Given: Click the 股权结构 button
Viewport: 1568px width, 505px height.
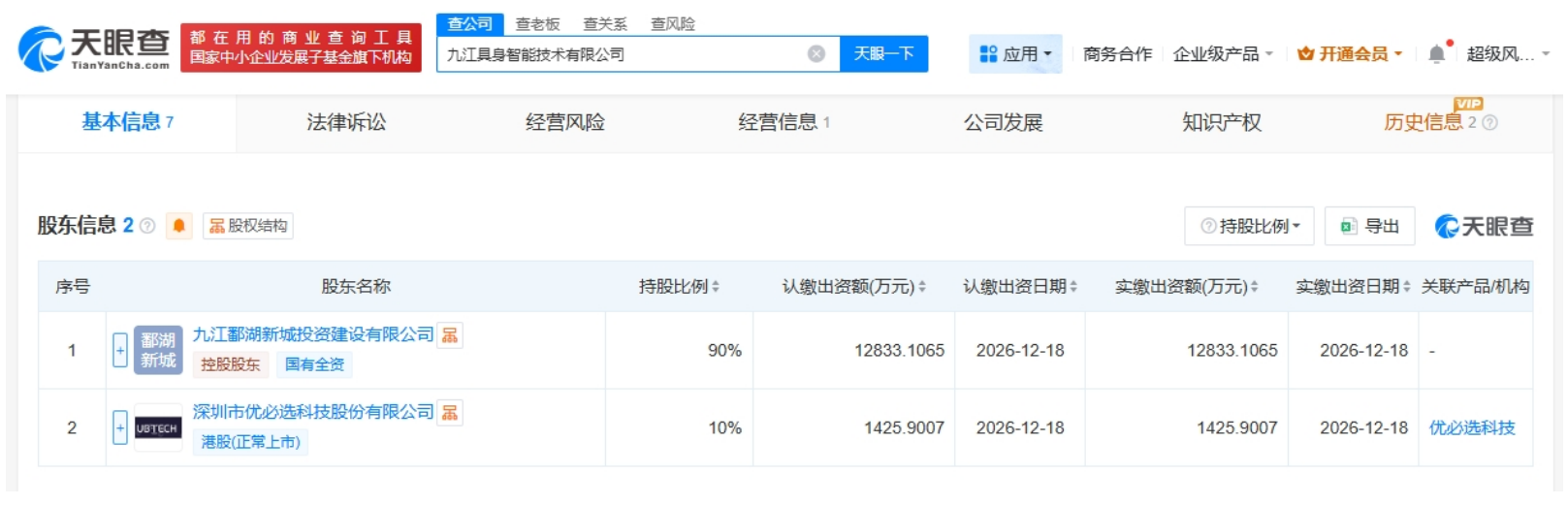Looking at the screenshot, I should (x=248, y=226).
